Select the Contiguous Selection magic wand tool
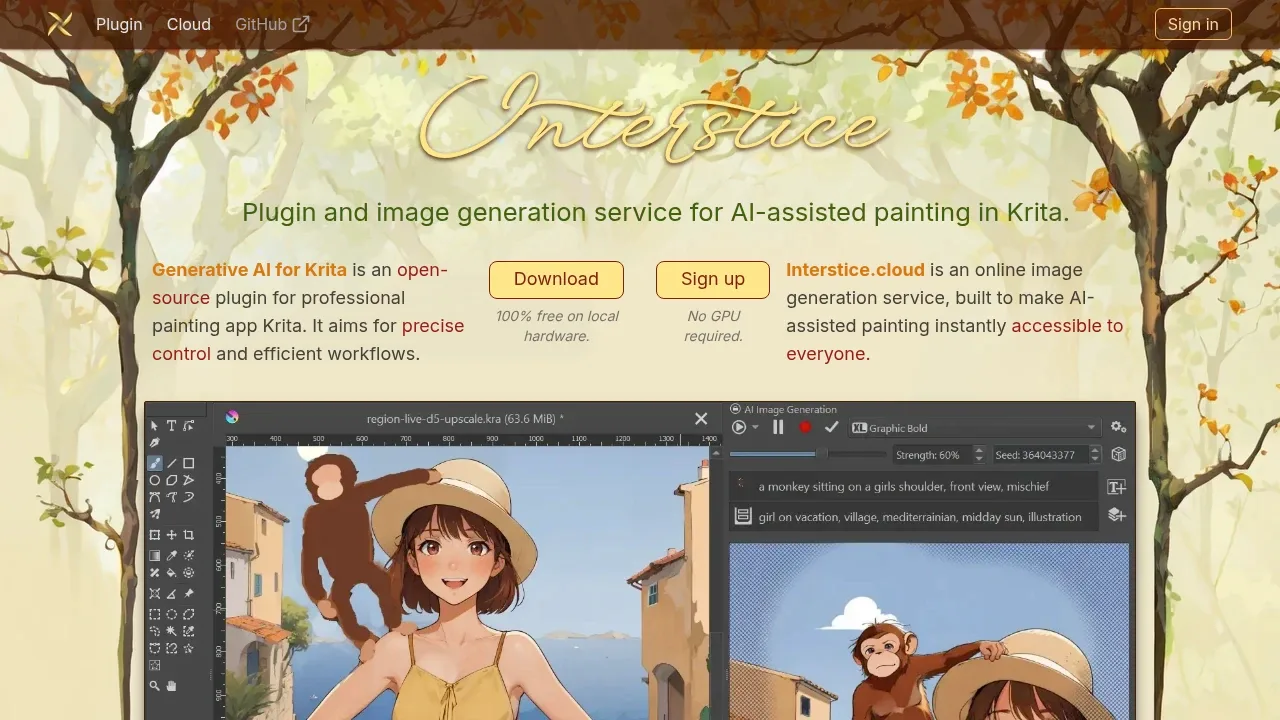 (171, 631)
